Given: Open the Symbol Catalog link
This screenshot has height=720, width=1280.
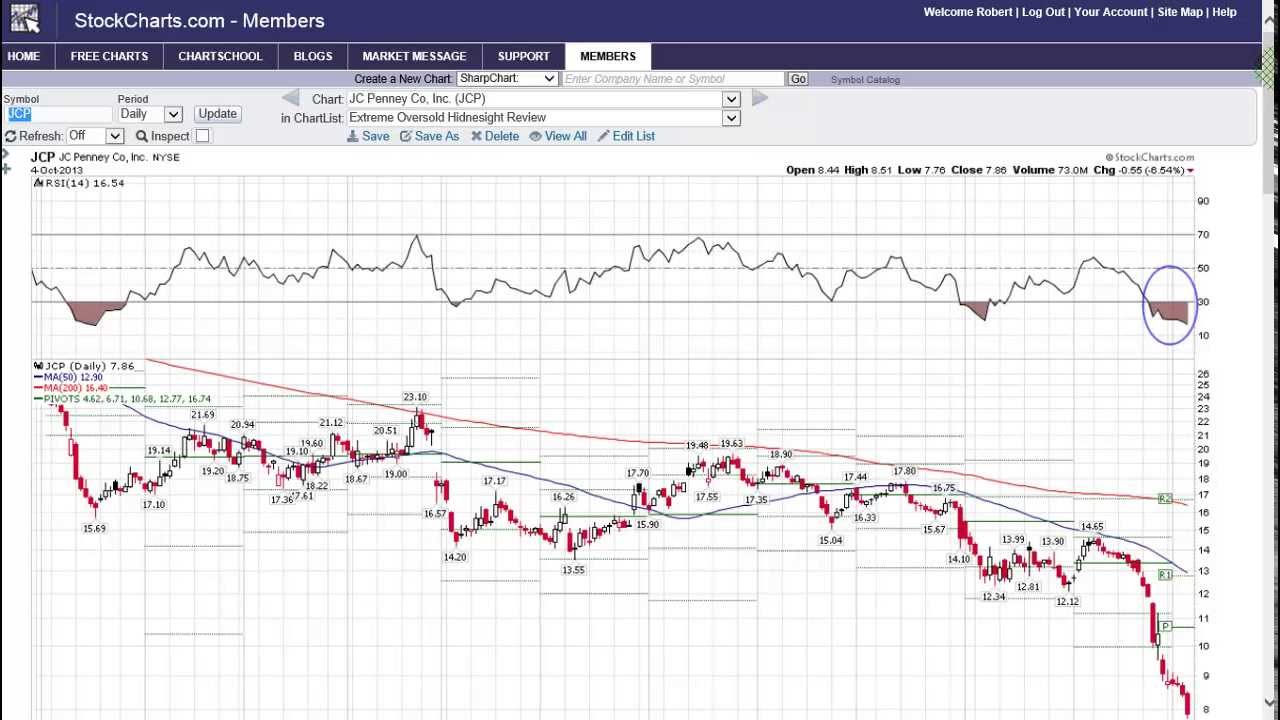Looking at the screenshot, I should tap(865, 80).
